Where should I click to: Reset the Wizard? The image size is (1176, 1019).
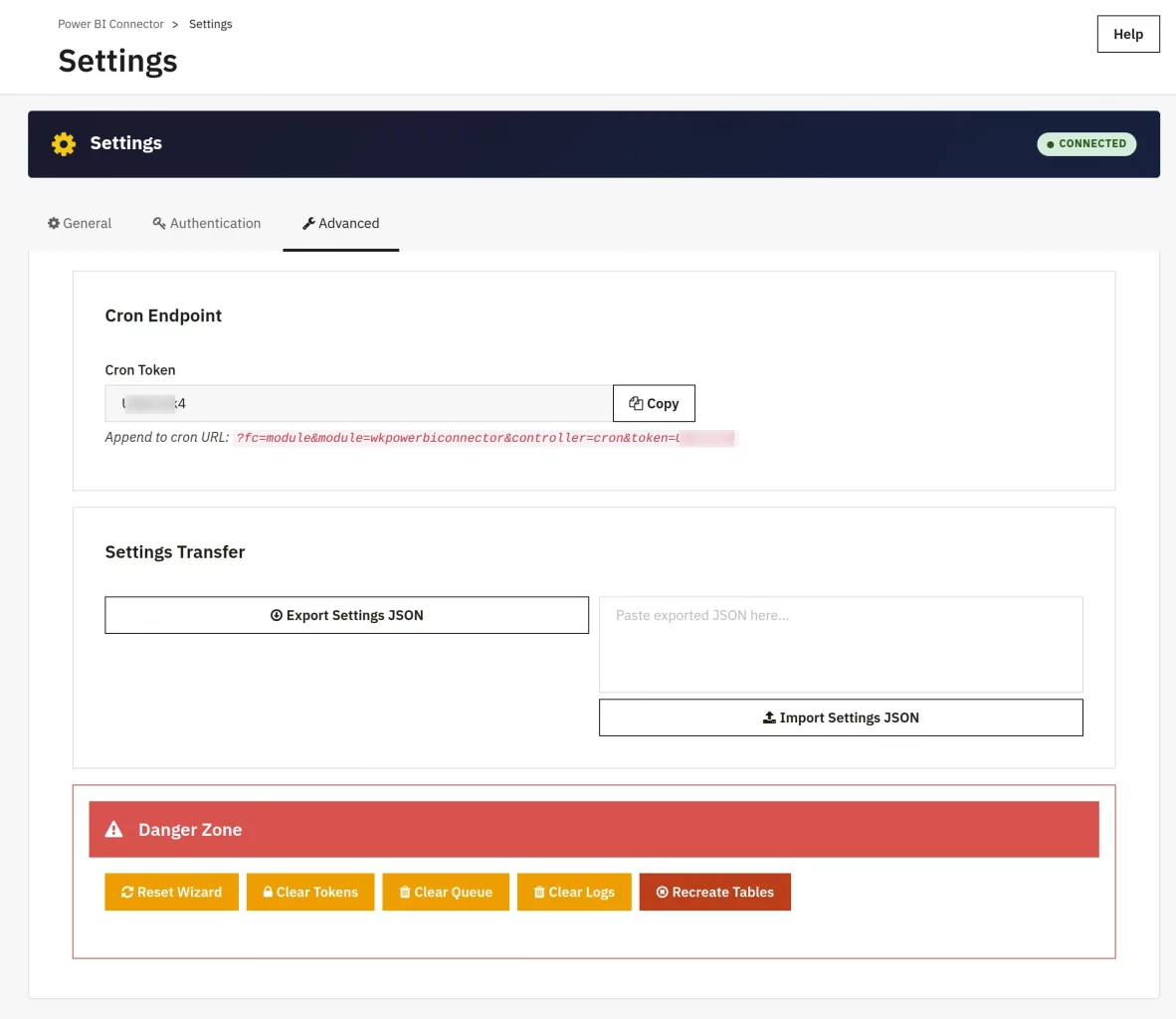click(171, 892)
